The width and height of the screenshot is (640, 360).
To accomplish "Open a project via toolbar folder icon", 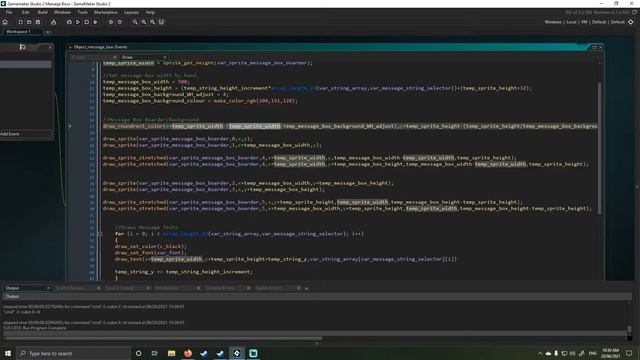I will point(29,22).
